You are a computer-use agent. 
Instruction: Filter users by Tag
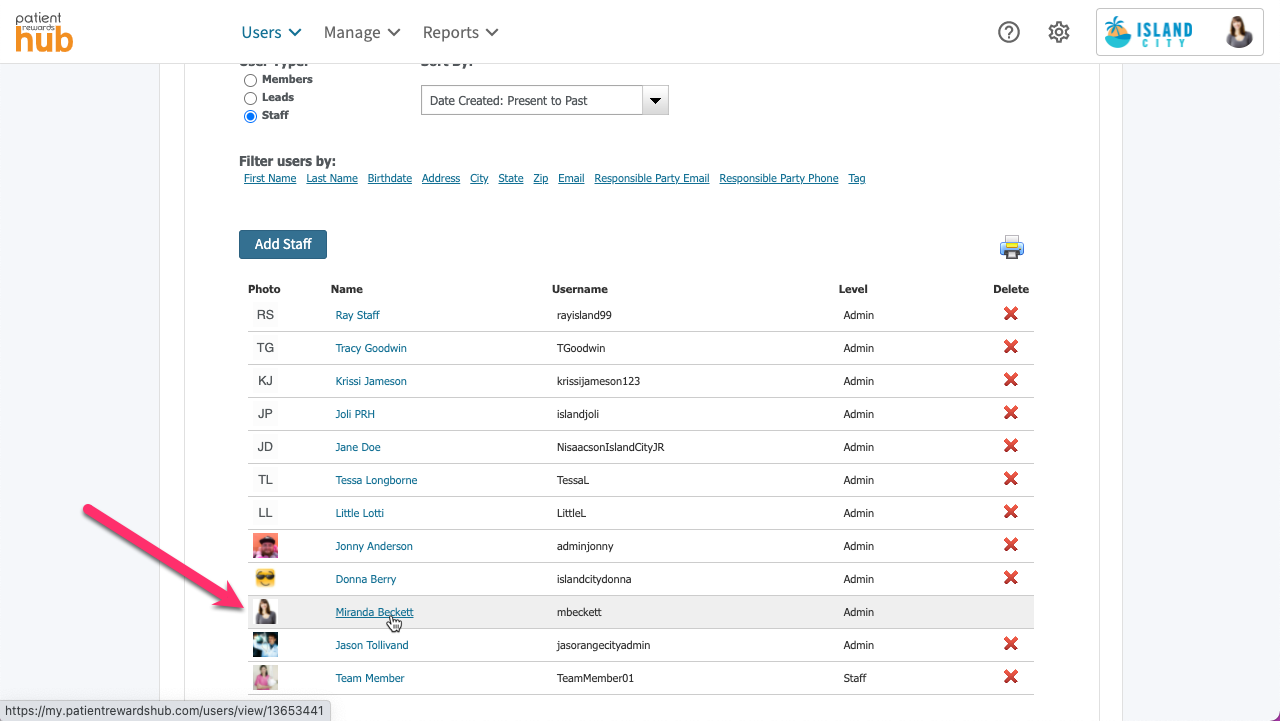tap(857, 178)
